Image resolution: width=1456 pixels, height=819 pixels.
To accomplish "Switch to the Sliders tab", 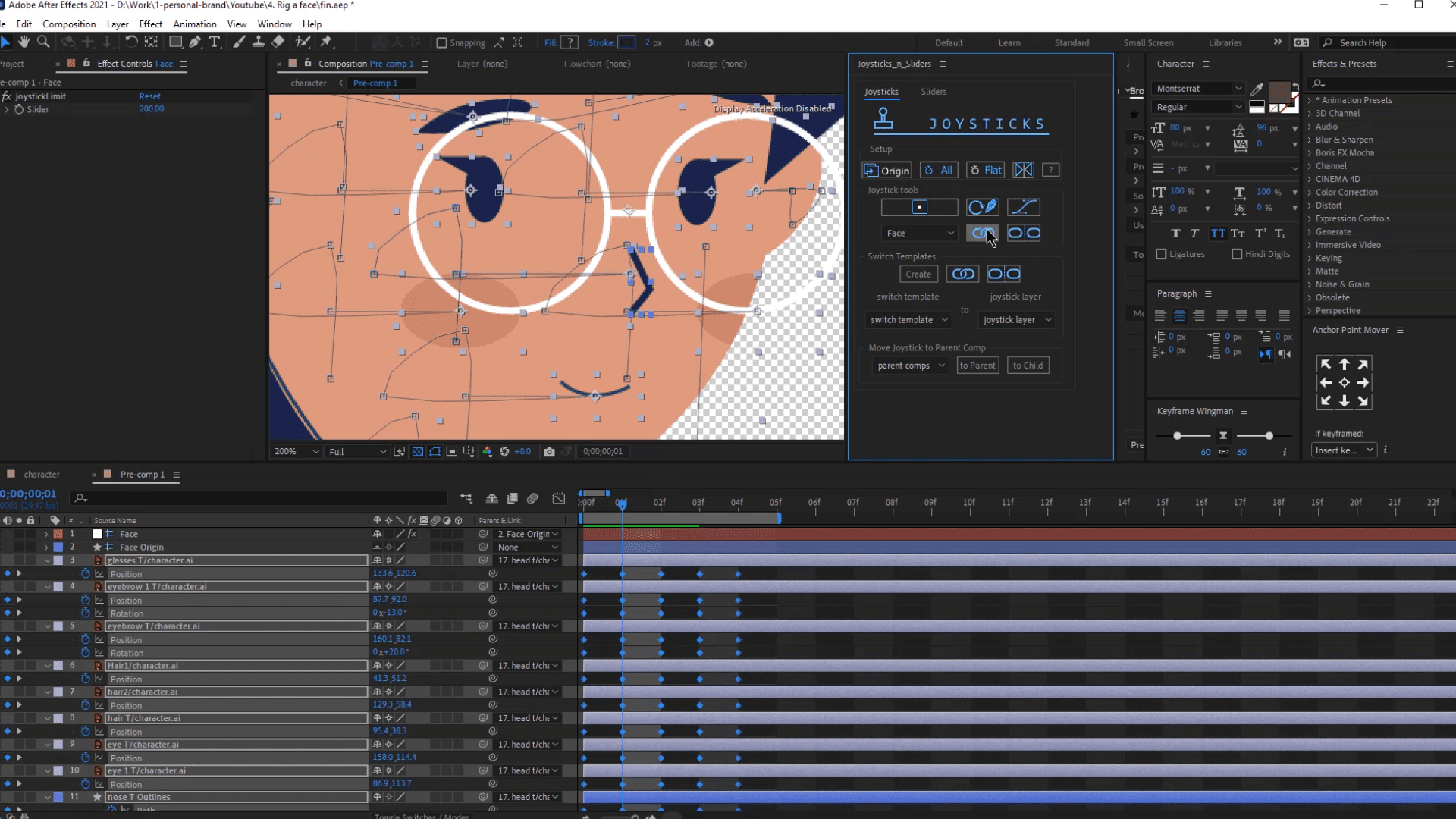I will (934, 92).
